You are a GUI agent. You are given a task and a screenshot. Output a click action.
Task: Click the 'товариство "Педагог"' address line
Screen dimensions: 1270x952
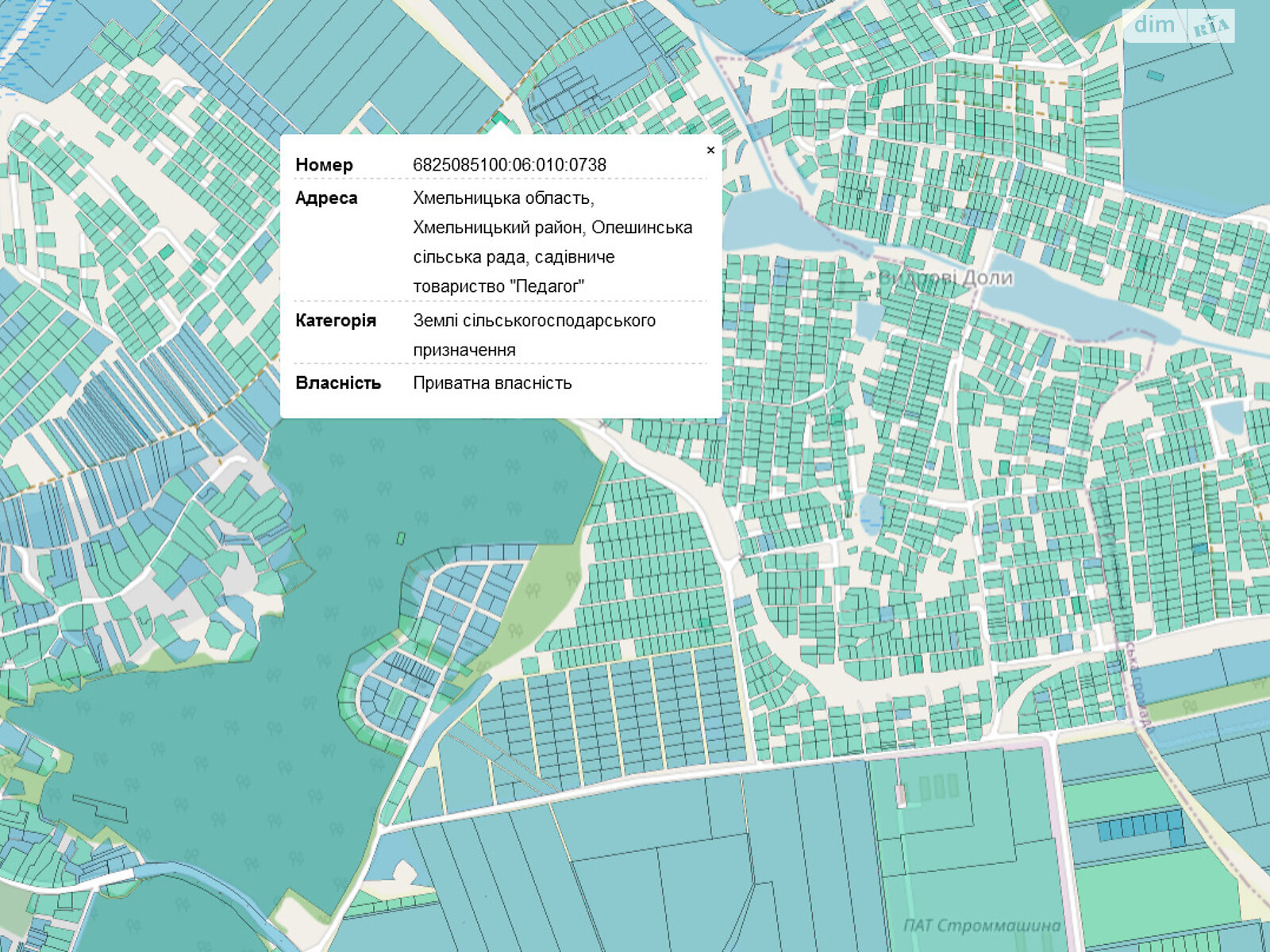coord(498,286)
